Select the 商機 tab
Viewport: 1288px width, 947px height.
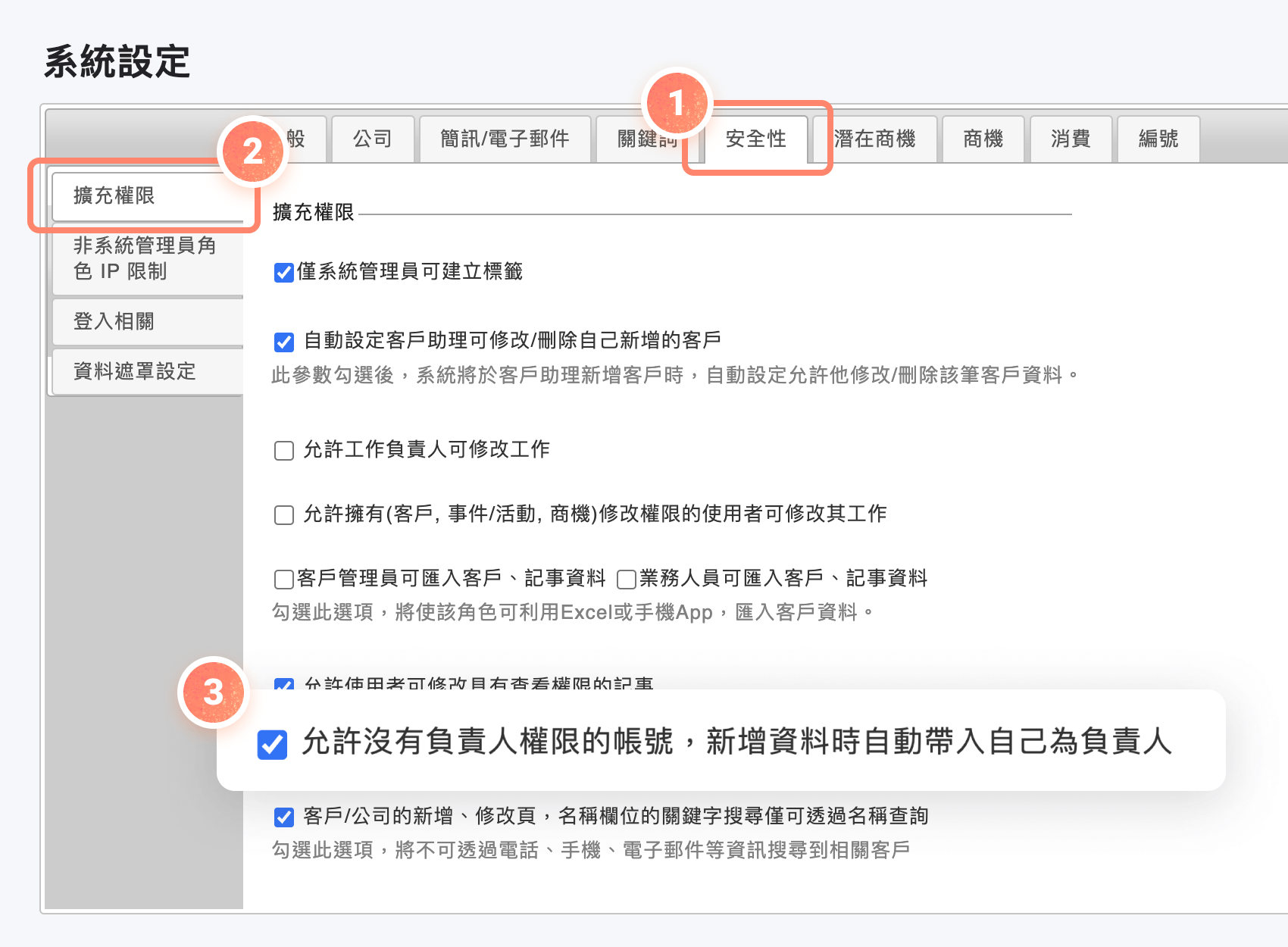[x=983, y=139]
